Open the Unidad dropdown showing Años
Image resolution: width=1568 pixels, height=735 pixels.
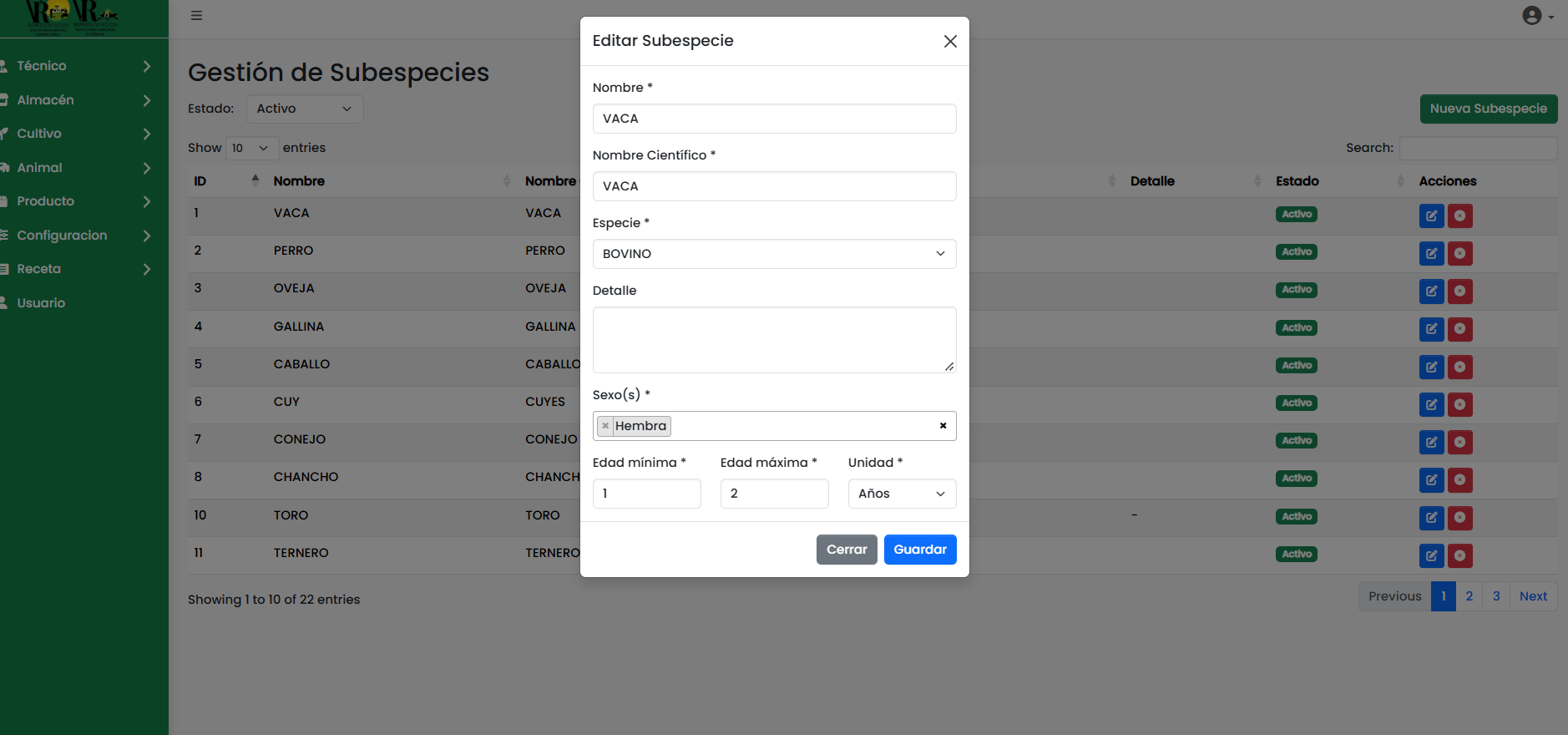coord(902,494)
